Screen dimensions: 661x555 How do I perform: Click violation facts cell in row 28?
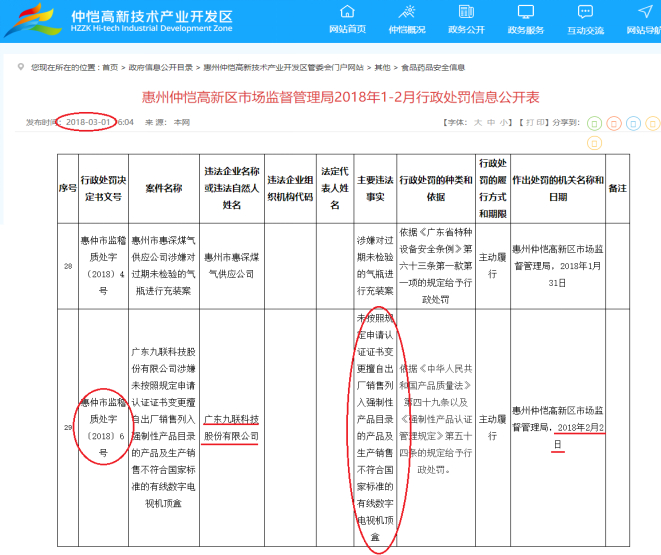(375, 265)
